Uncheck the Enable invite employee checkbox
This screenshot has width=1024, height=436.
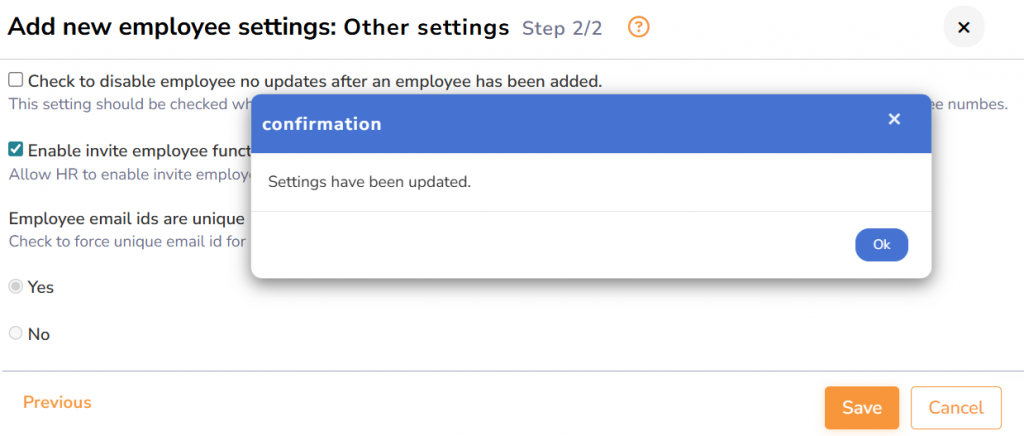(16, 150)
